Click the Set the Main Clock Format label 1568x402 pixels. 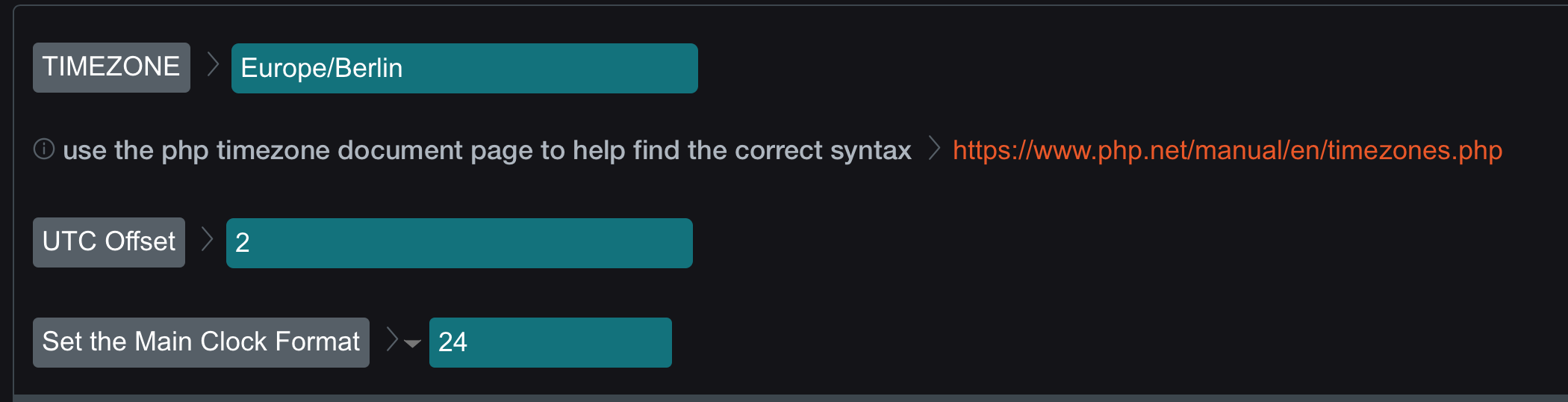coord(201,342)
